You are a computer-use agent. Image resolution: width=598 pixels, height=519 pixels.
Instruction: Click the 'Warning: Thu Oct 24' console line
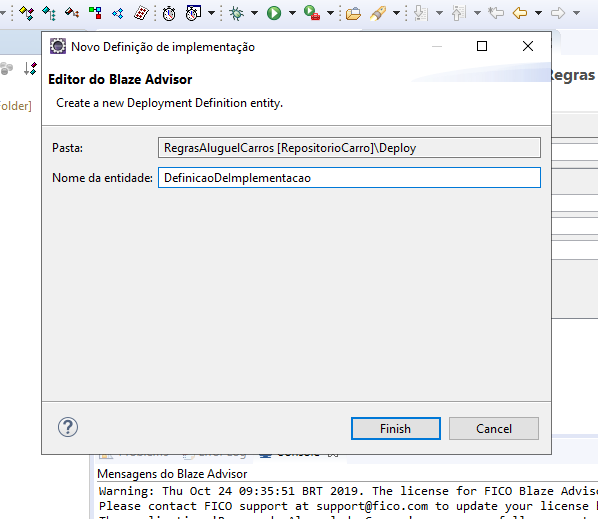[348, 491]
